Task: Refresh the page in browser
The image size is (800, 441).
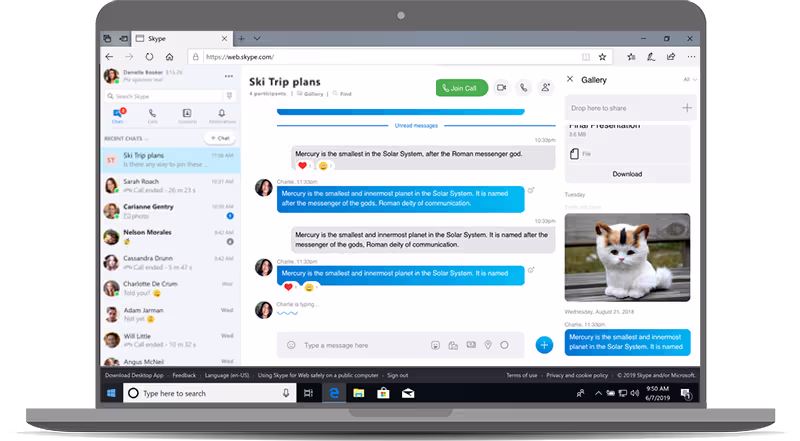Action: click(x=149, y=57)
